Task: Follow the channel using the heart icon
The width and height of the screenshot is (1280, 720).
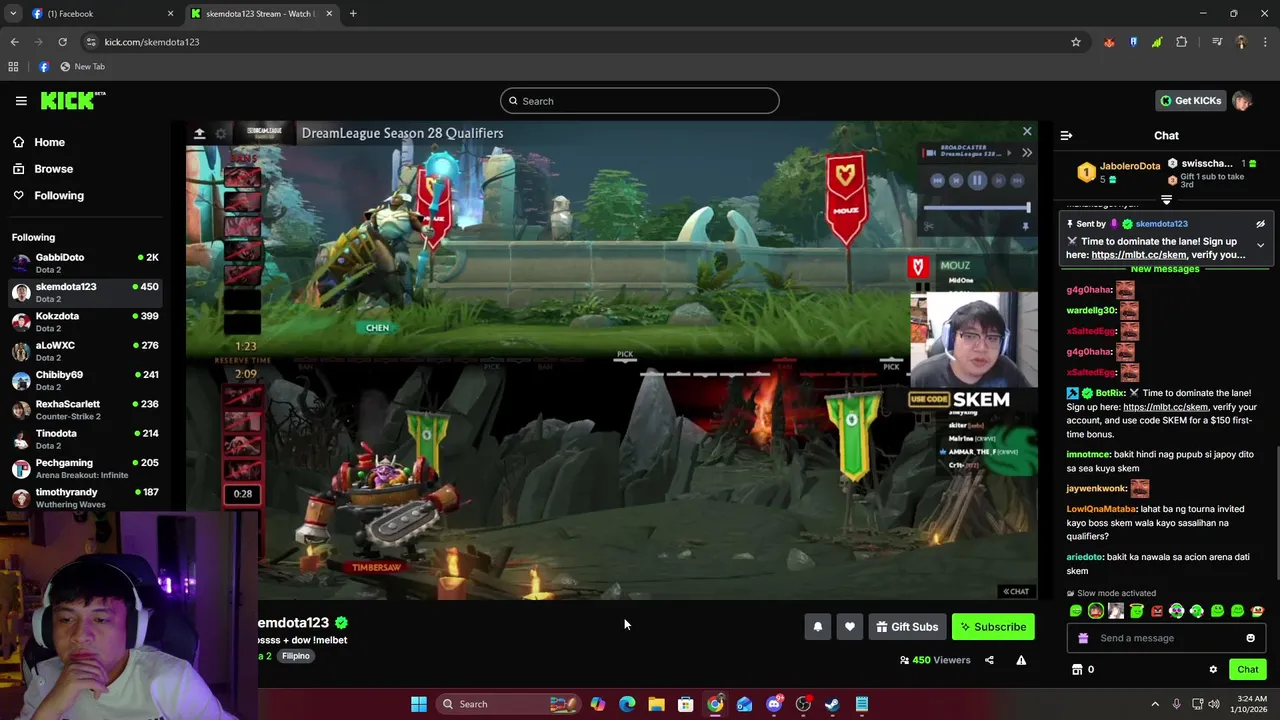Action: (850, 627)
